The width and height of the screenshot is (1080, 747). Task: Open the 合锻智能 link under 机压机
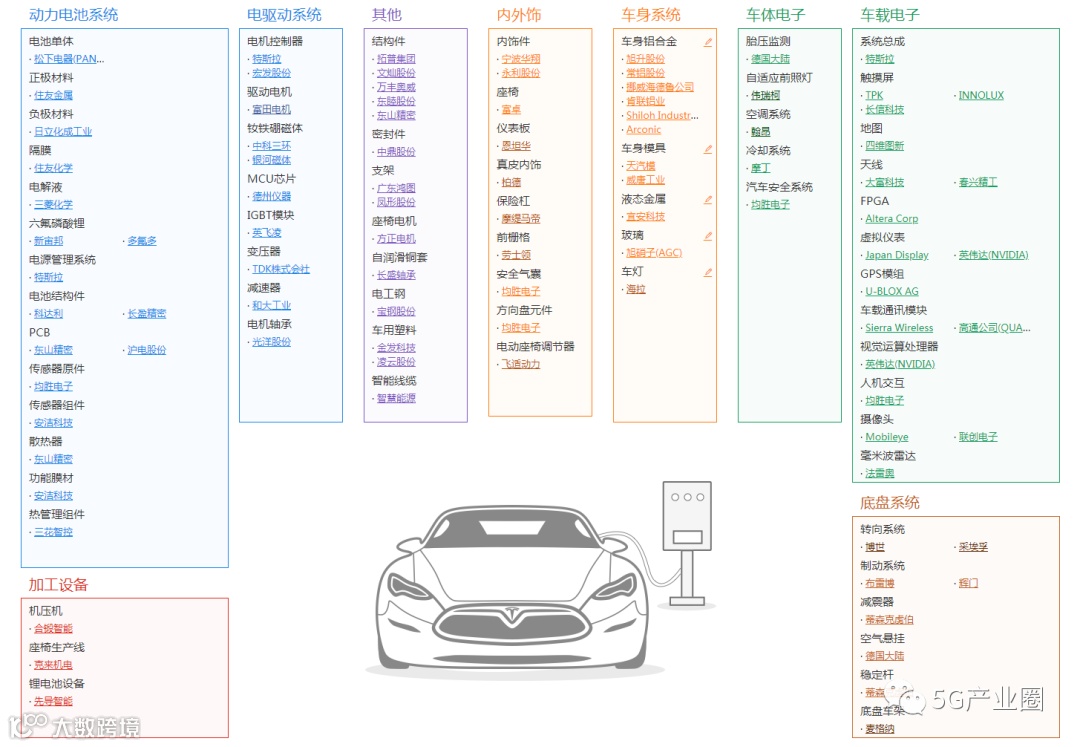point(53,629)
